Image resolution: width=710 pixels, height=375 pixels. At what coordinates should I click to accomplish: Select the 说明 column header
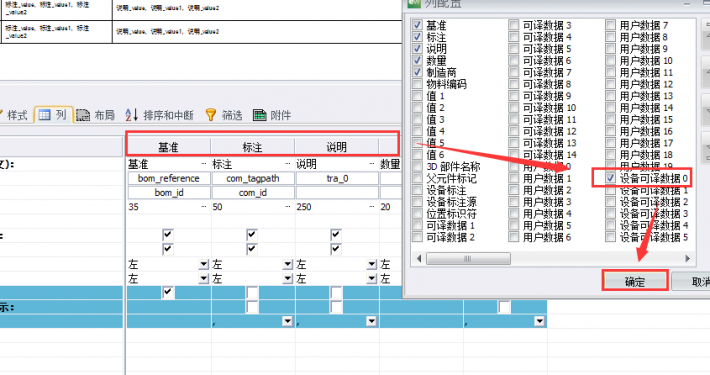pyautogui.click(x=336, y=147)
